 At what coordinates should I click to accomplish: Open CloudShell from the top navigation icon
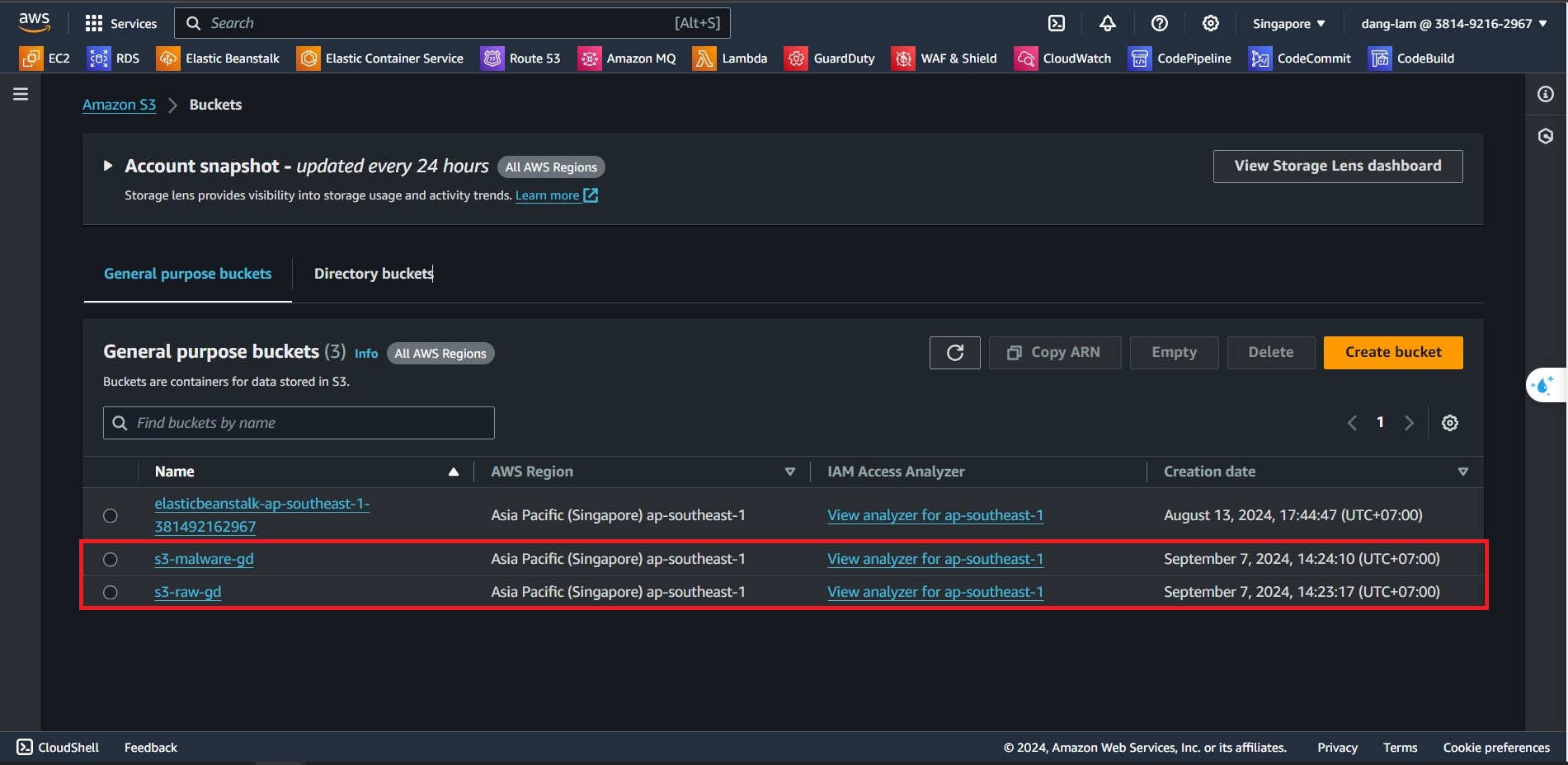click(x=1057, y=23)
